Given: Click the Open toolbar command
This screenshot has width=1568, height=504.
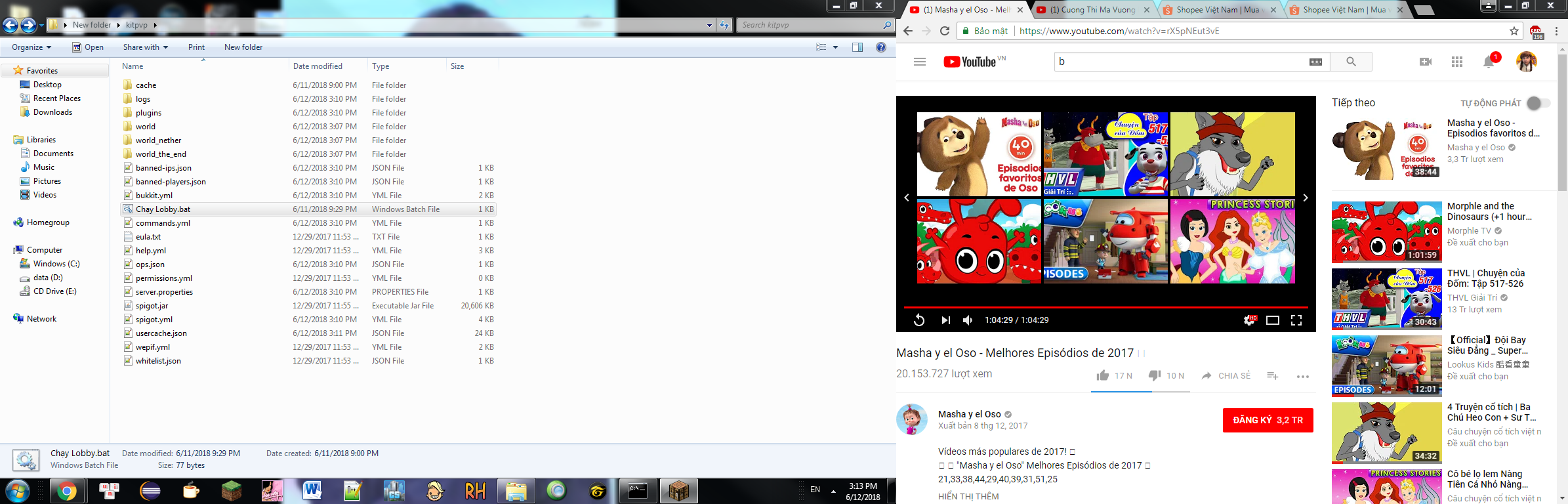Looking at the screenshot, I should [87, 47].
